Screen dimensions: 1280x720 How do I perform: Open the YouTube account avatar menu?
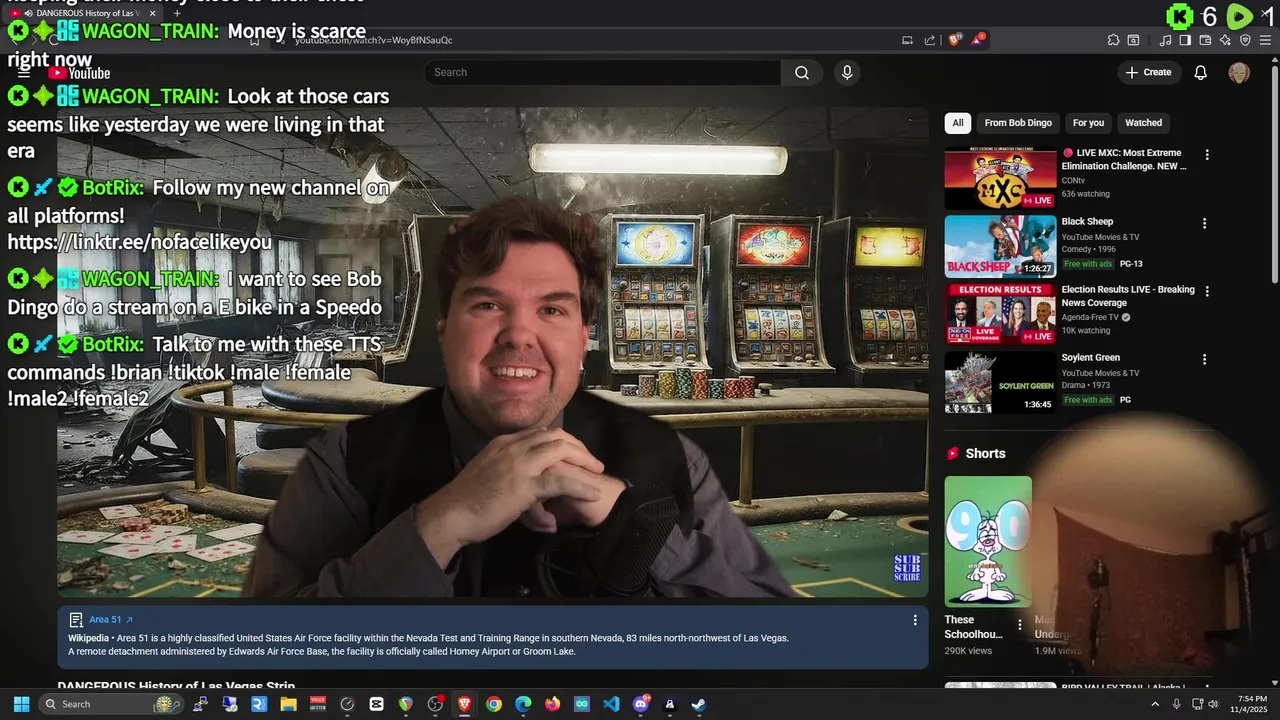[1239, 73]
